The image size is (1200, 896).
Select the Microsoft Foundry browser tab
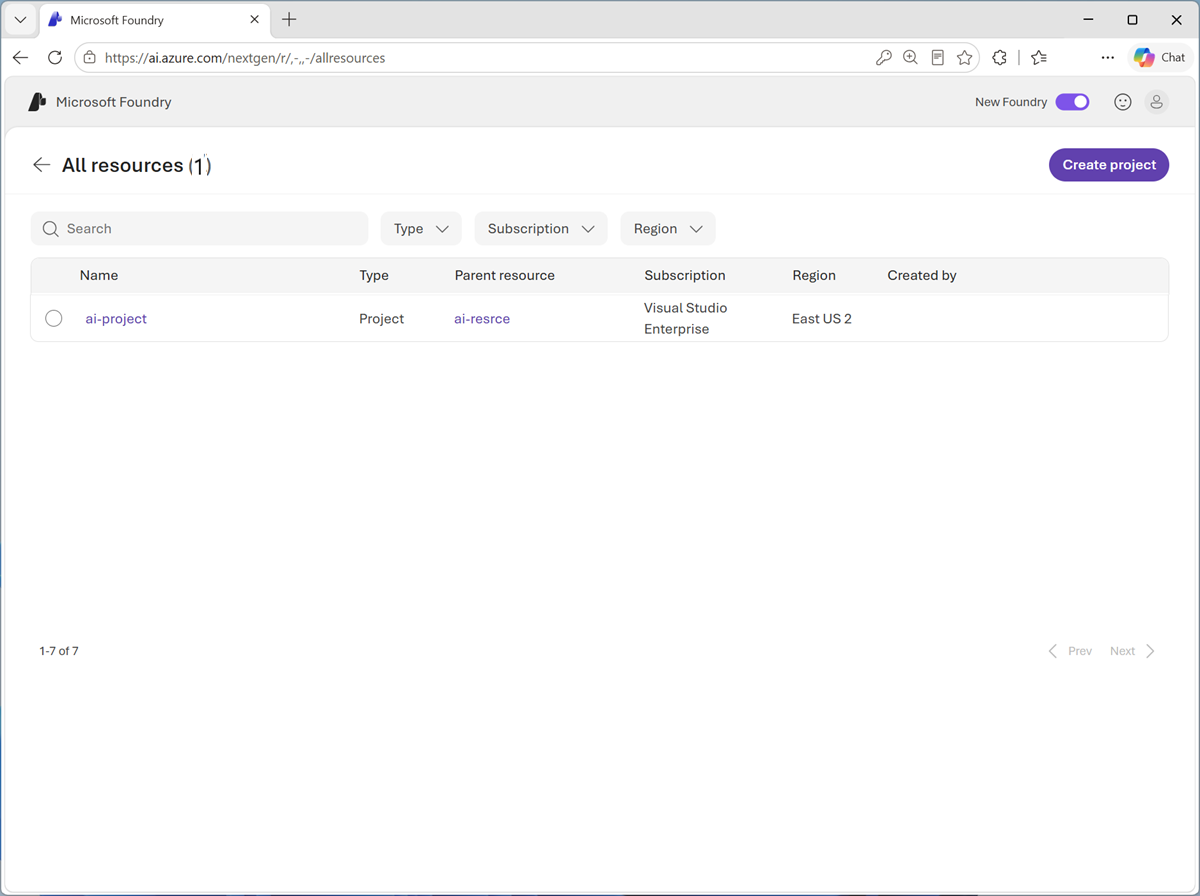154,20
